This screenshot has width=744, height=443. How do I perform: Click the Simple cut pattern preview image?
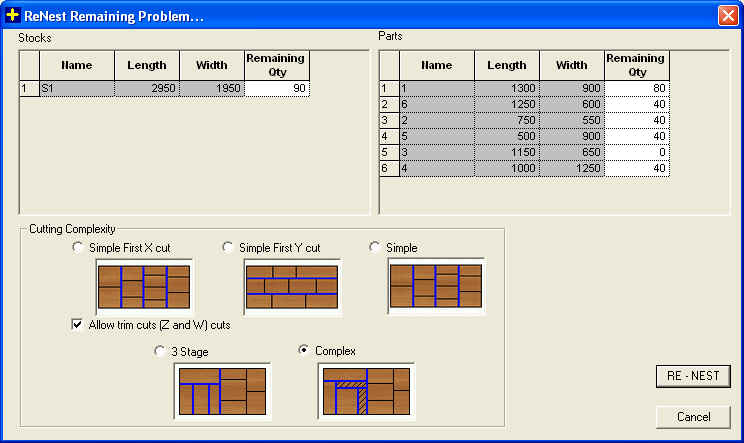coord(435,286)
